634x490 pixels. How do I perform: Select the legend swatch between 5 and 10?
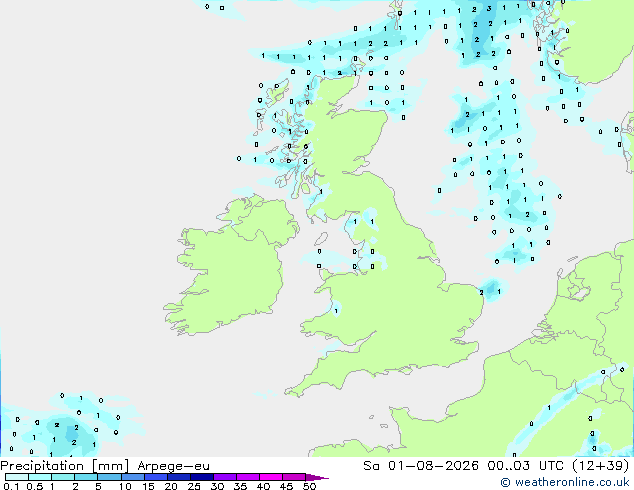tap(109, 477)
